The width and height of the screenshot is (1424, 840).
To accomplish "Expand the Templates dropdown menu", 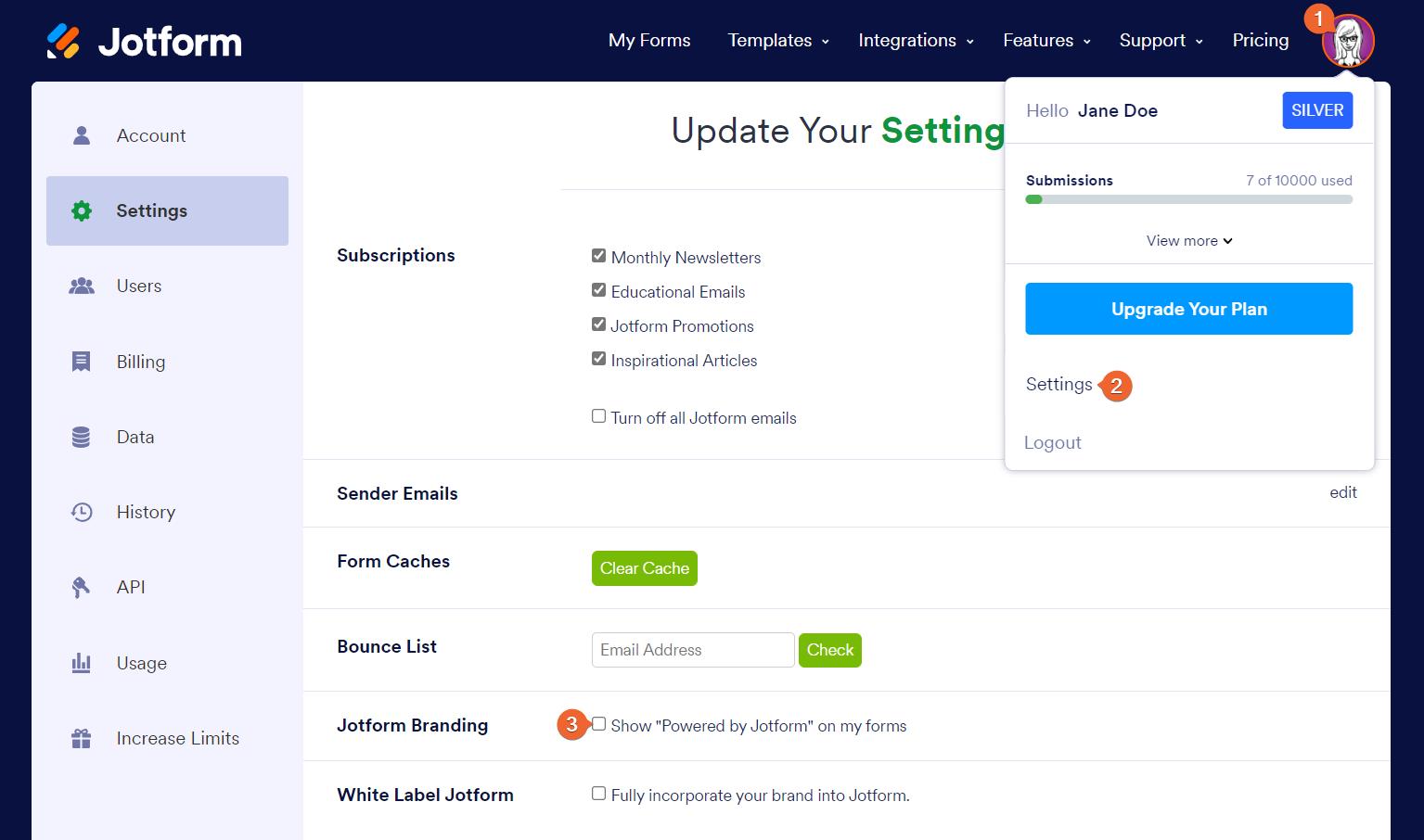I will tap(778, 40).
